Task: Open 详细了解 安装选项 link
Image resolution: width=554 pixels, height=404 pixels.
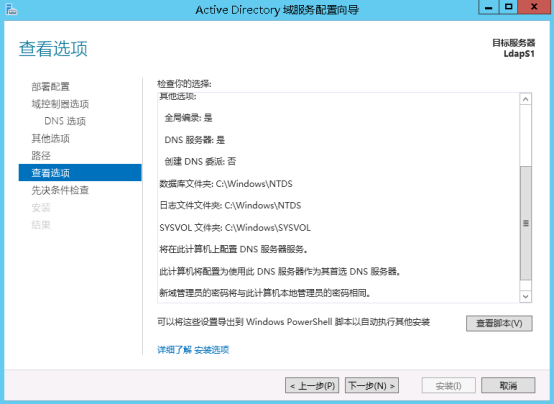Action: (193, 350)
